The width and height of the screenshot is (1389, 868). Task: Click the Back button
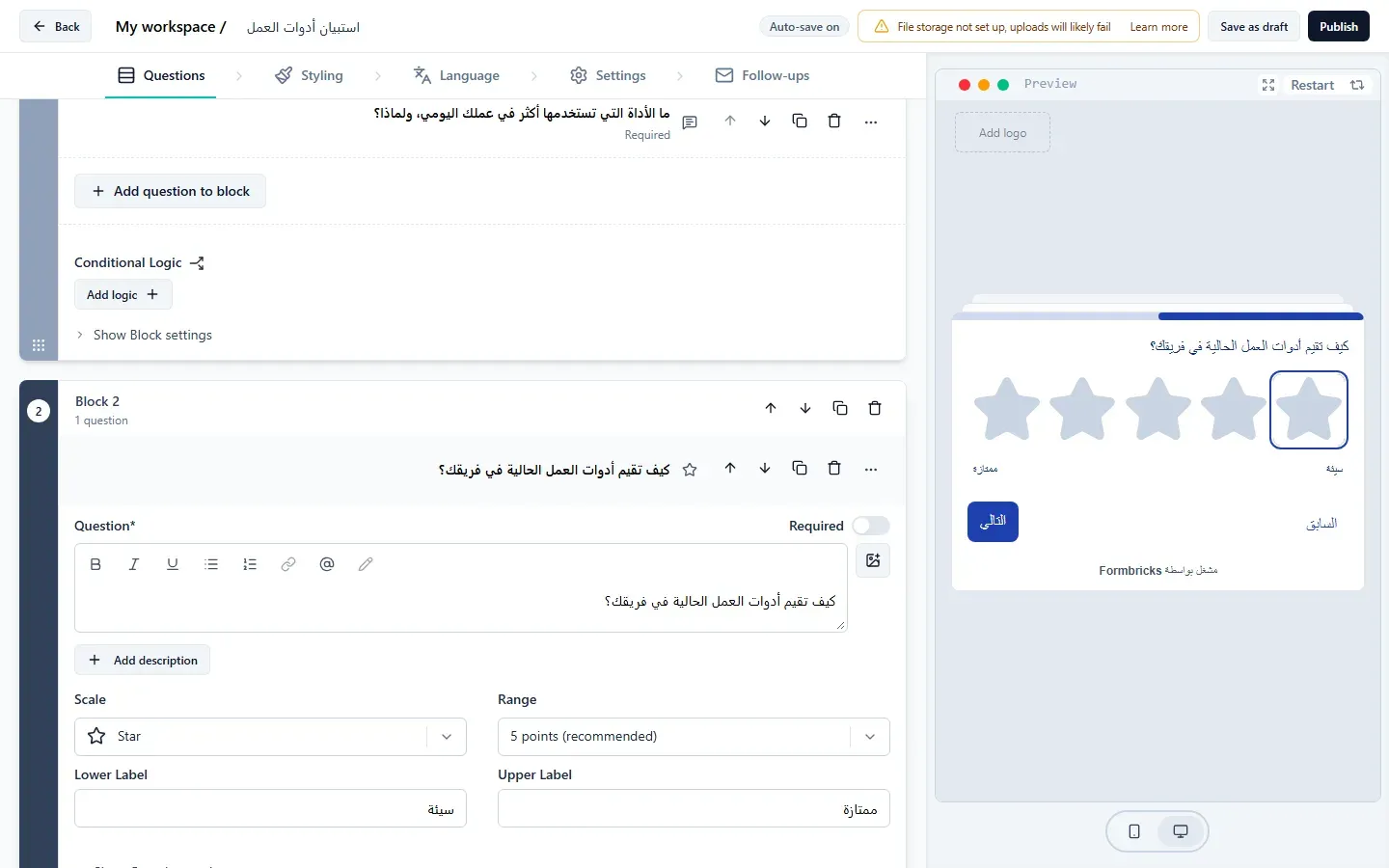click(x=56, y=27)
